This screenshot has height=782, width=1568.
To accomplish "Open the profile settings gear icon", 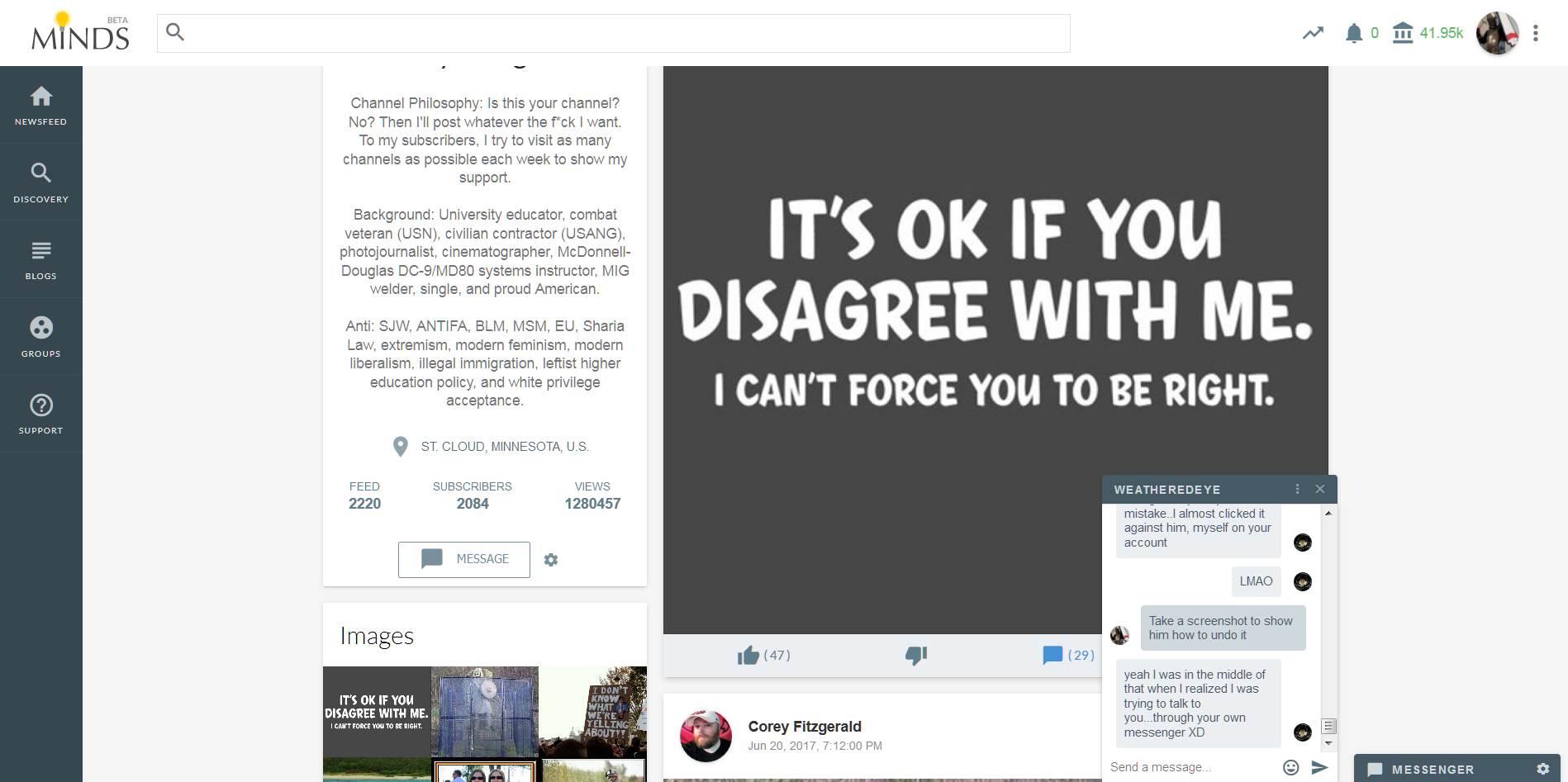I will click(551, 560).
